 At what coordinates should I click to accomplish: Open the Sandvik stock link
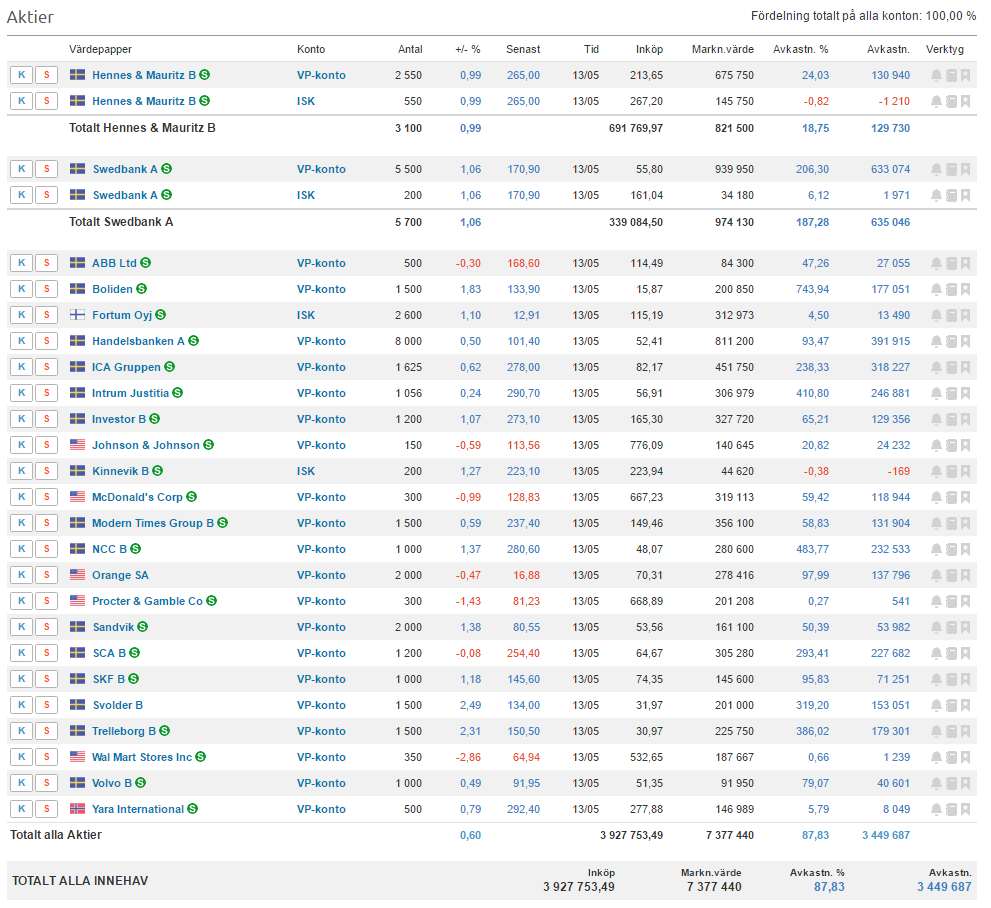click(113, 627)
